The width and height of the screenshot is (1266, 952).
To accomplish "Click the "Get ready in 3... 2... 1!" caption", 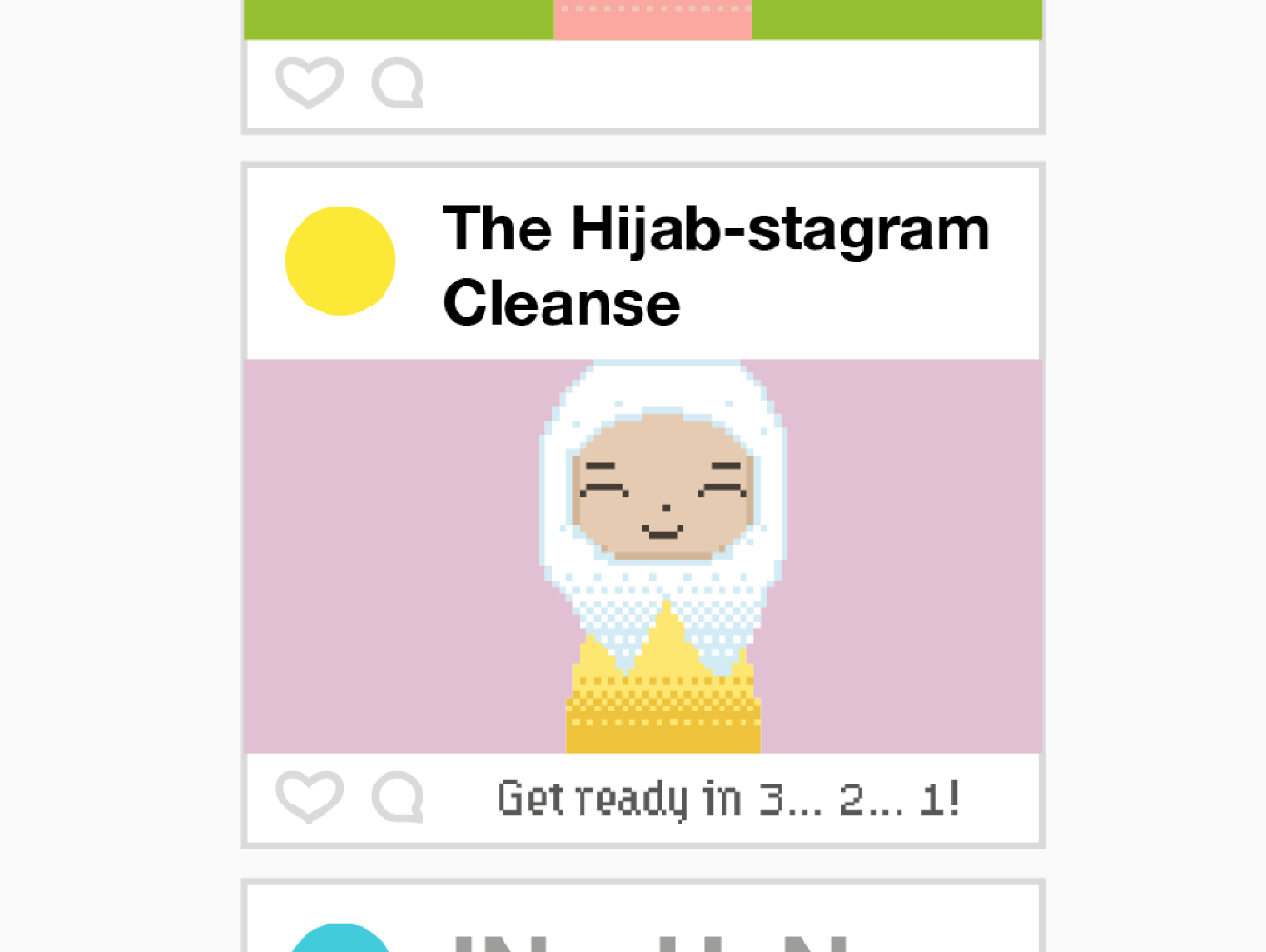I will click(729, 799).
